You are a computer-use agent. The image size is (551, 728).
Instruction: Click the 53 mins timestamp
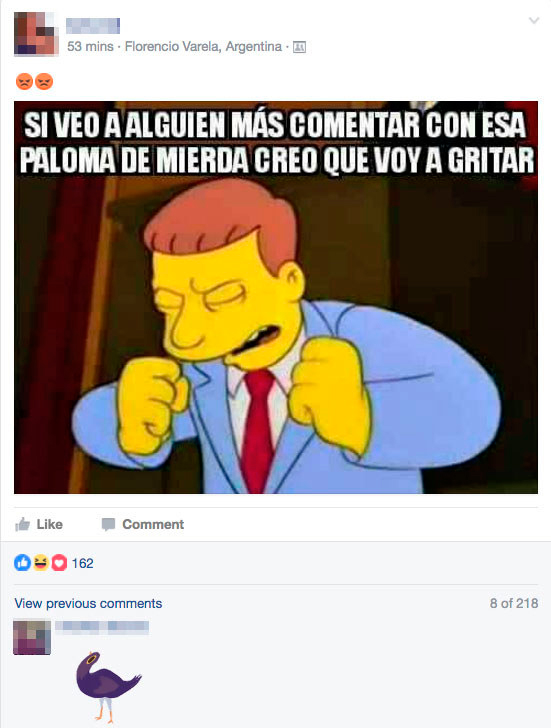coord(90,46)
